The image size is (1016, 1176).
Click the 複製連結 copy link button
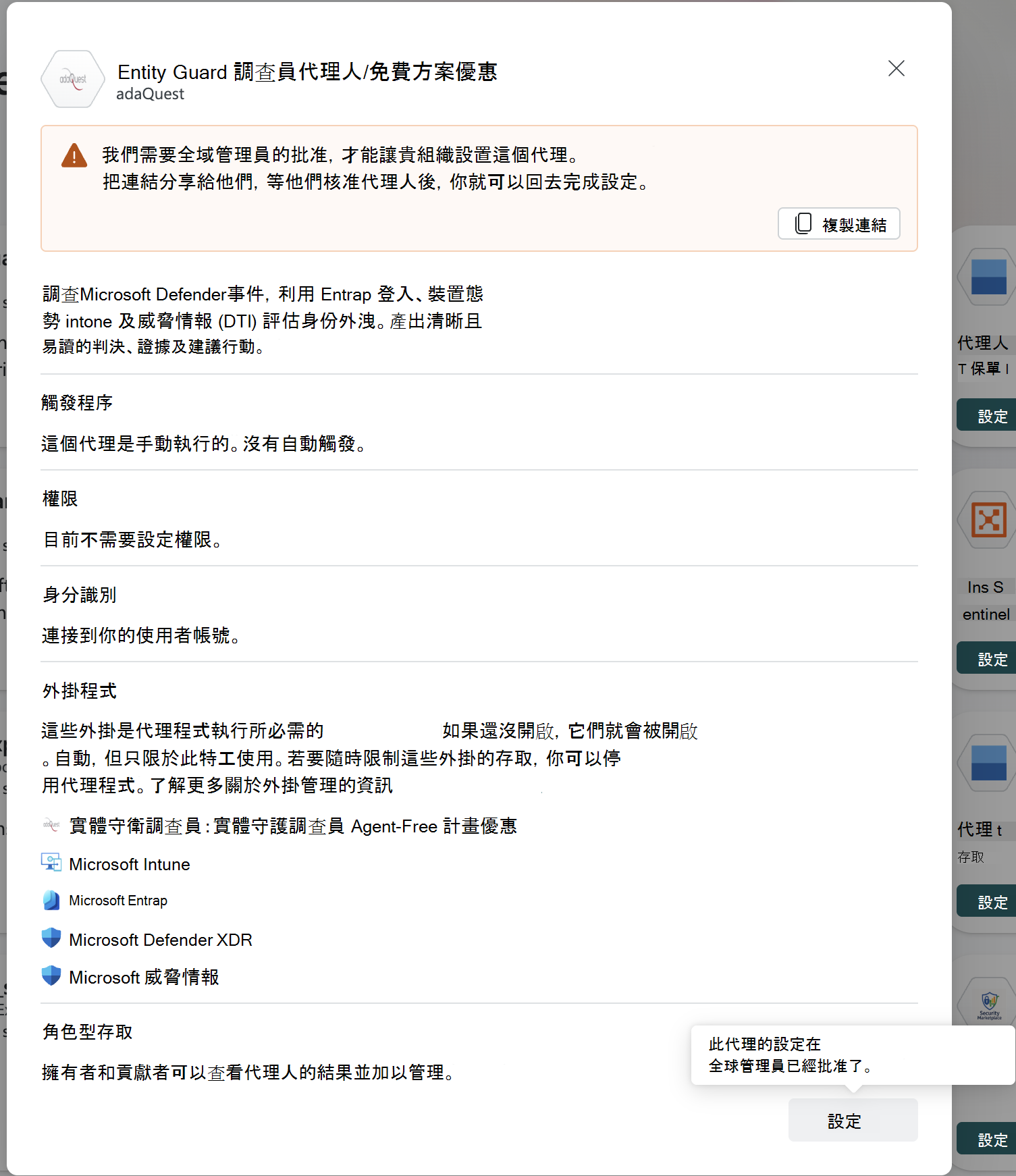[x=838, y=223]
